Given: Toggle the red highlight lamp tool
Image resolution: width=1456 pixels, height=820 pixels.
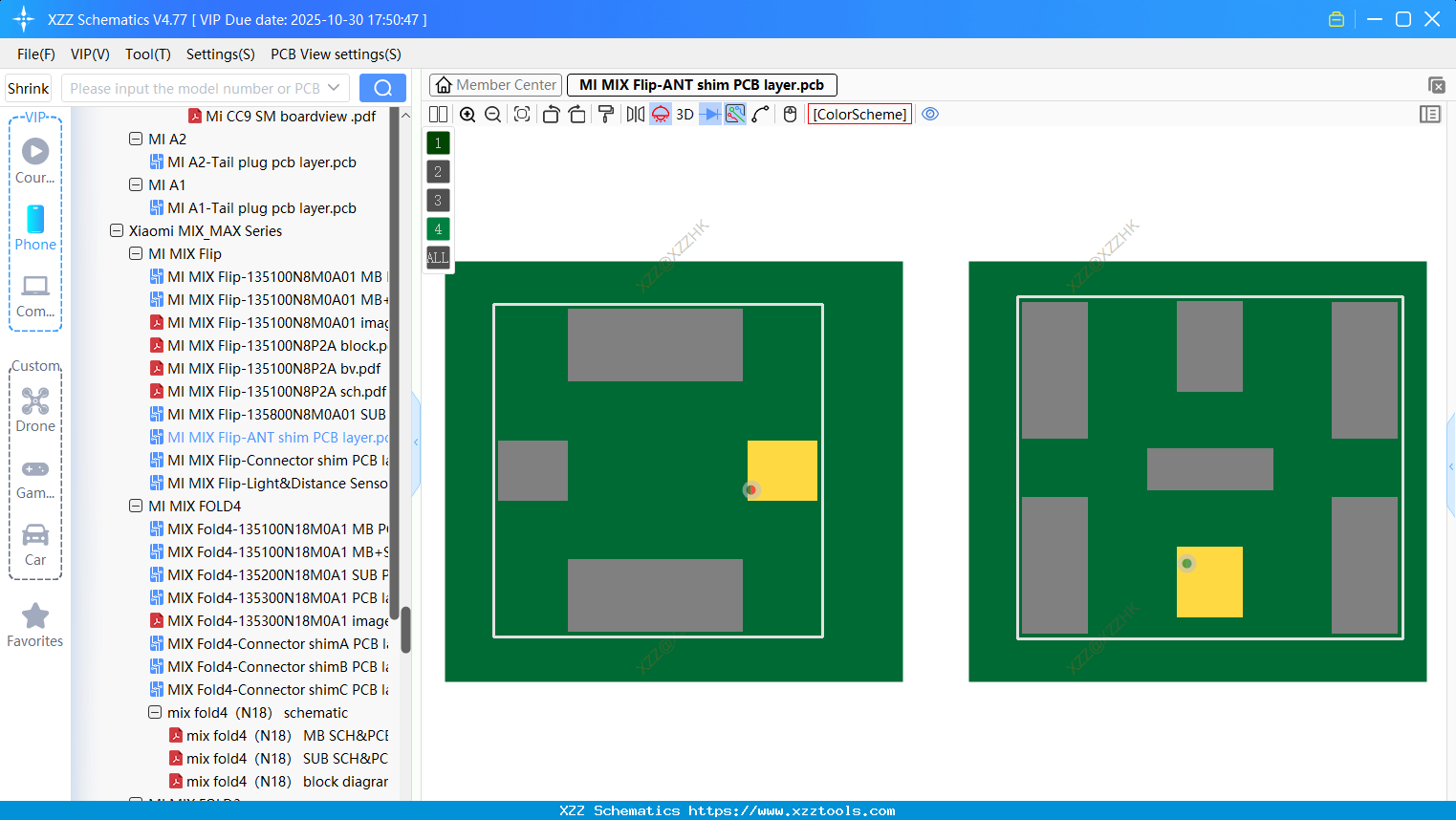Looking at the screenshot, I should pos(661,115).
